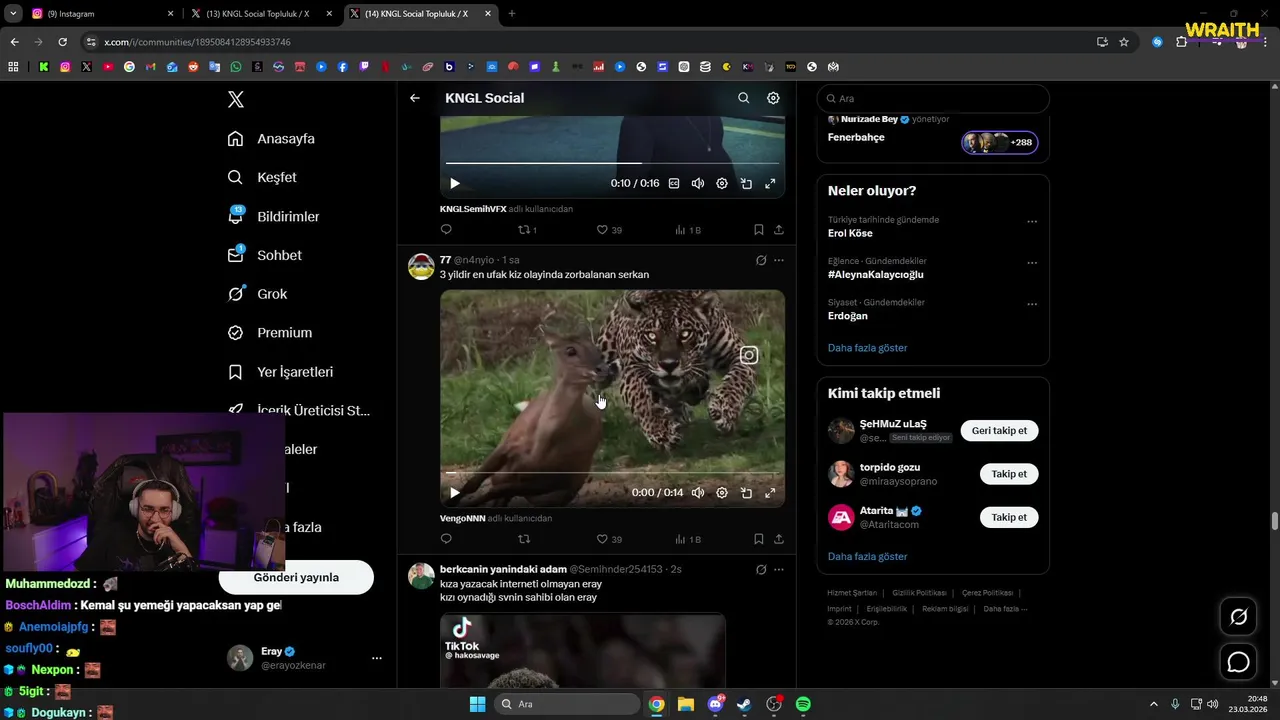Image resolution: width=1280 pixels, height=720 pixels.
Task: Open Eray account menu three dots
Action: tap(377, 658)
